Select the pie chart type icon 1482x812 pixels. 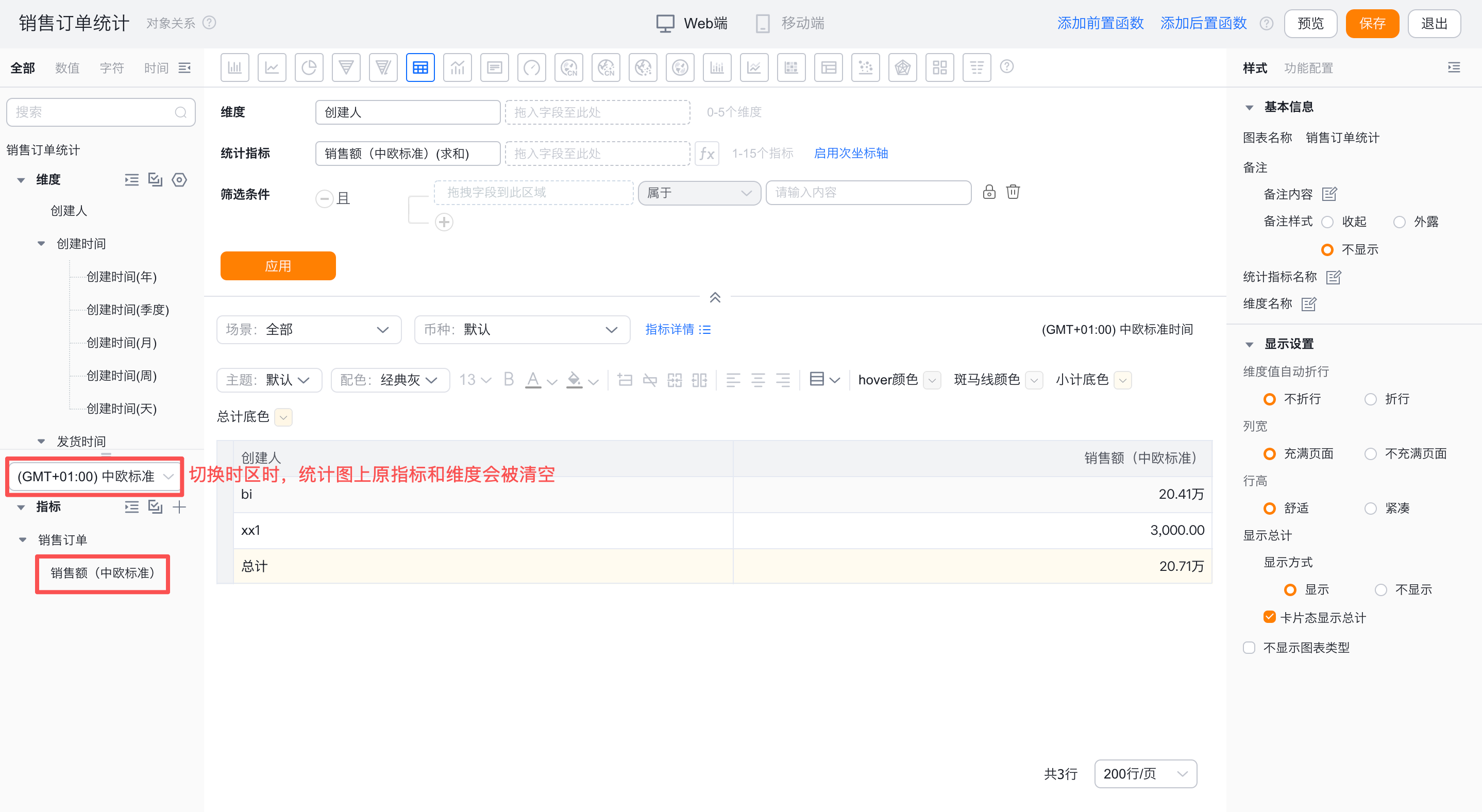pyautogui.click(x=309, y=68)
